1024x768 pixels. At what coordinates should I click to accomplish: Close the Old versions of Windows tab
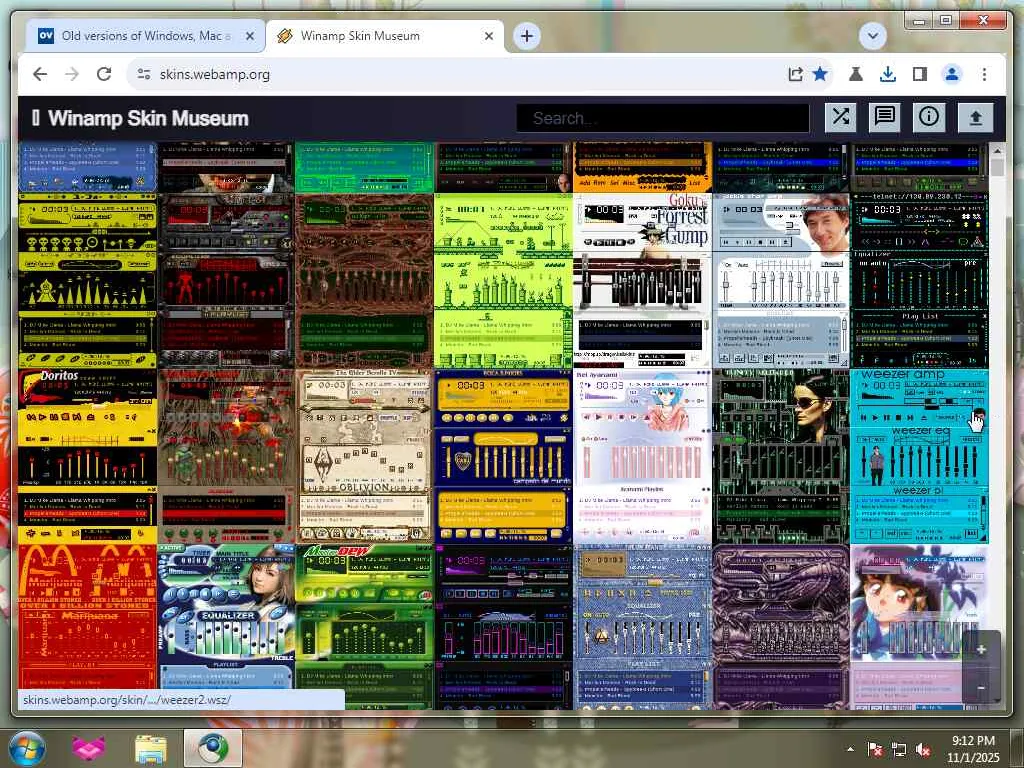[x=249, y=36]
